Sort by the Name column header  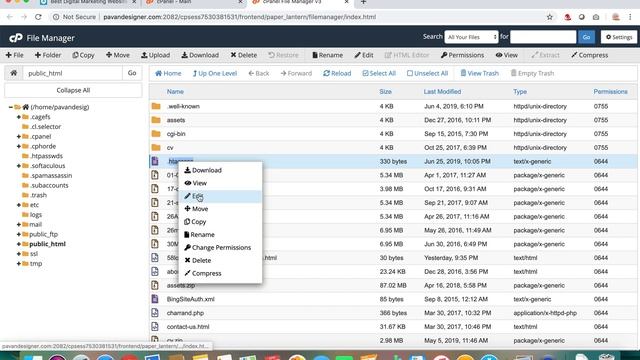pyautogui.click(x=175, y=92)
